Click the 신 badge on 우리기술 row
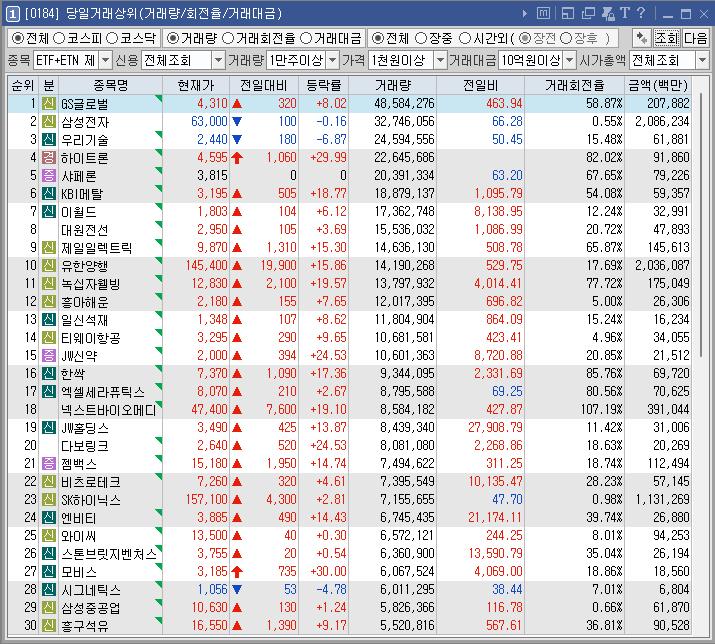Screen dimensions: 715x644 (x=49, y=140)
